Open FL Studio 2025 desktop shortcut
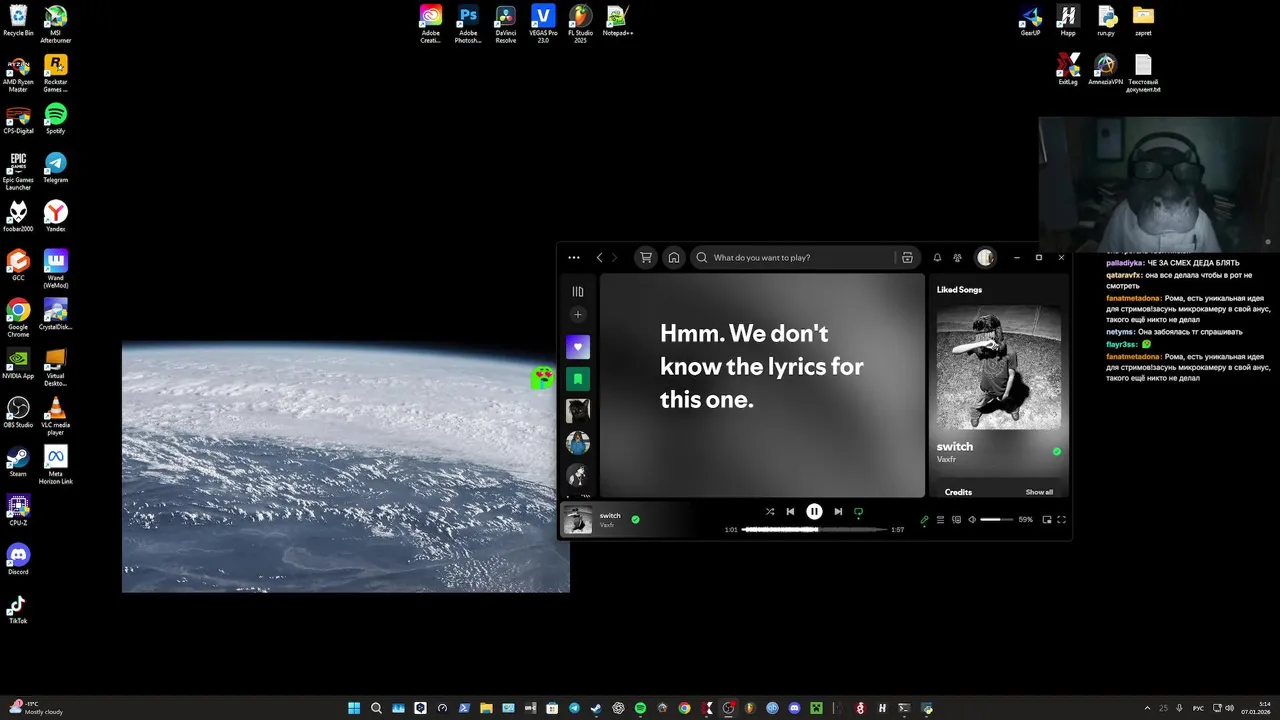1280x720 pixels. click(580, 24)
